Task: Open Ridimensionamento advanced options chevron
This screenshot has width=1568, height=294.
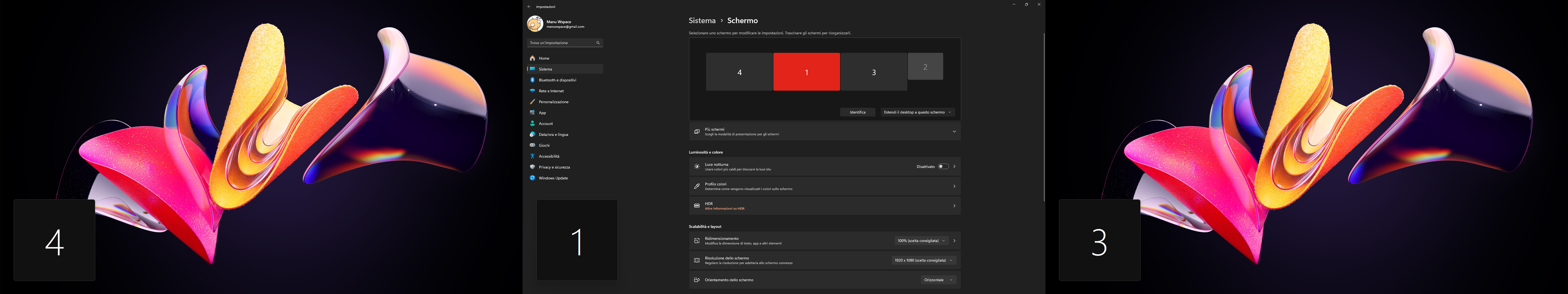Action: (x=954, y=241)
